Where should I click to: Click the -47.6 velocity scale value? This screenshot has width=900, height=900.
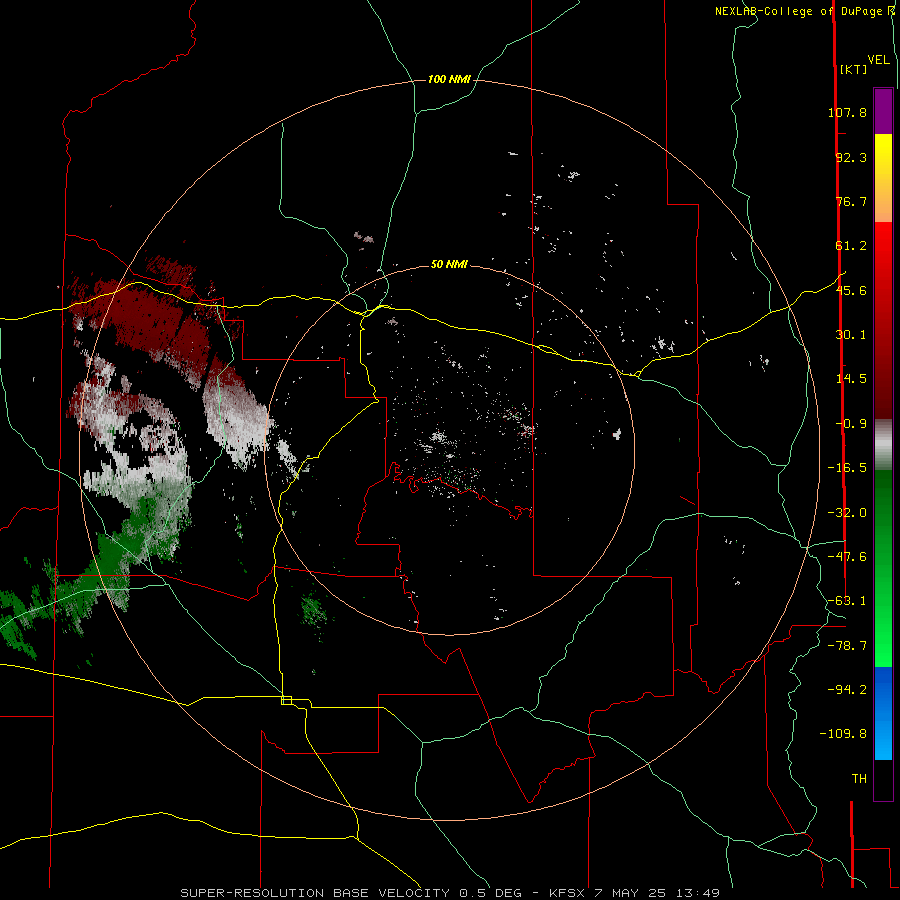tap(847, 557)
